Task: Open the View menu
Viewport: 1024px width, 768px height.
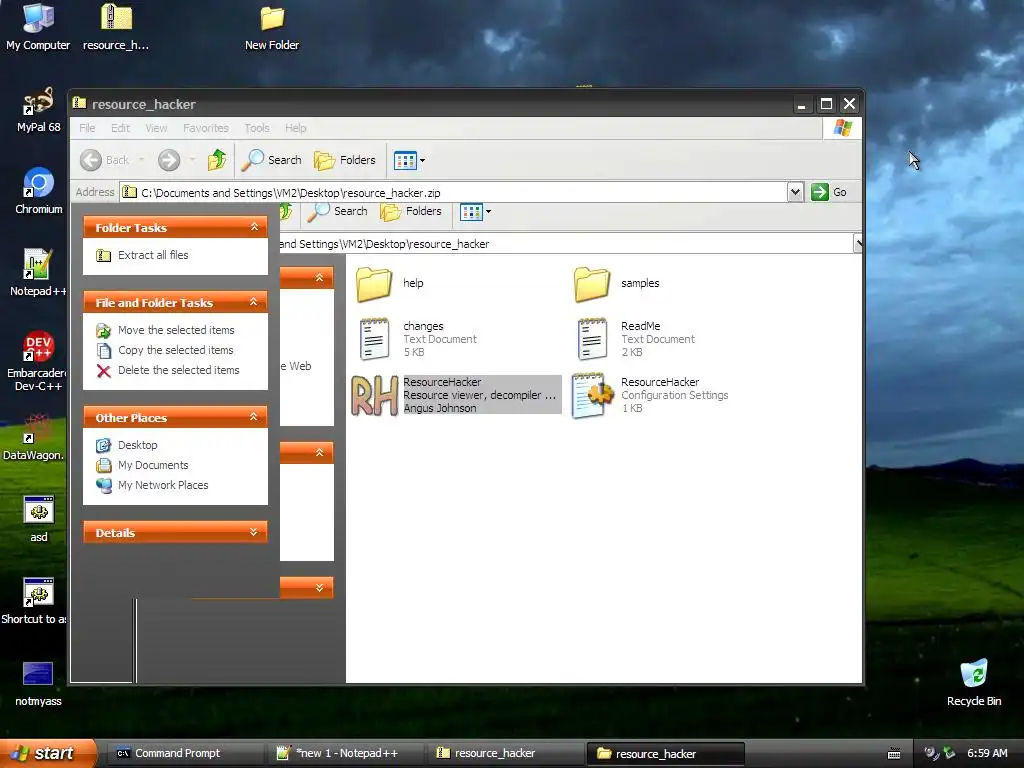Action: coord(156,128)
